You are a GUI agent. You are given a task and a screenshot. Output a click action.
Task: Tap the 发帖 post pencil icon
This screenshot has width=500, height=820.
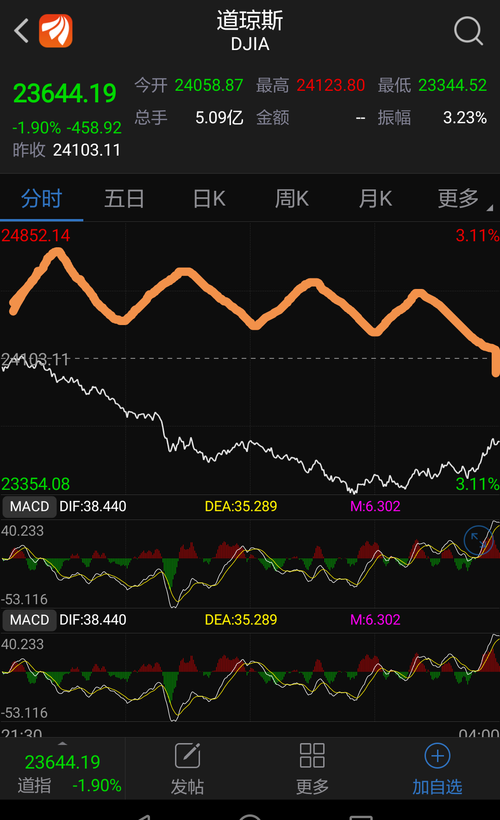[187, 755]
